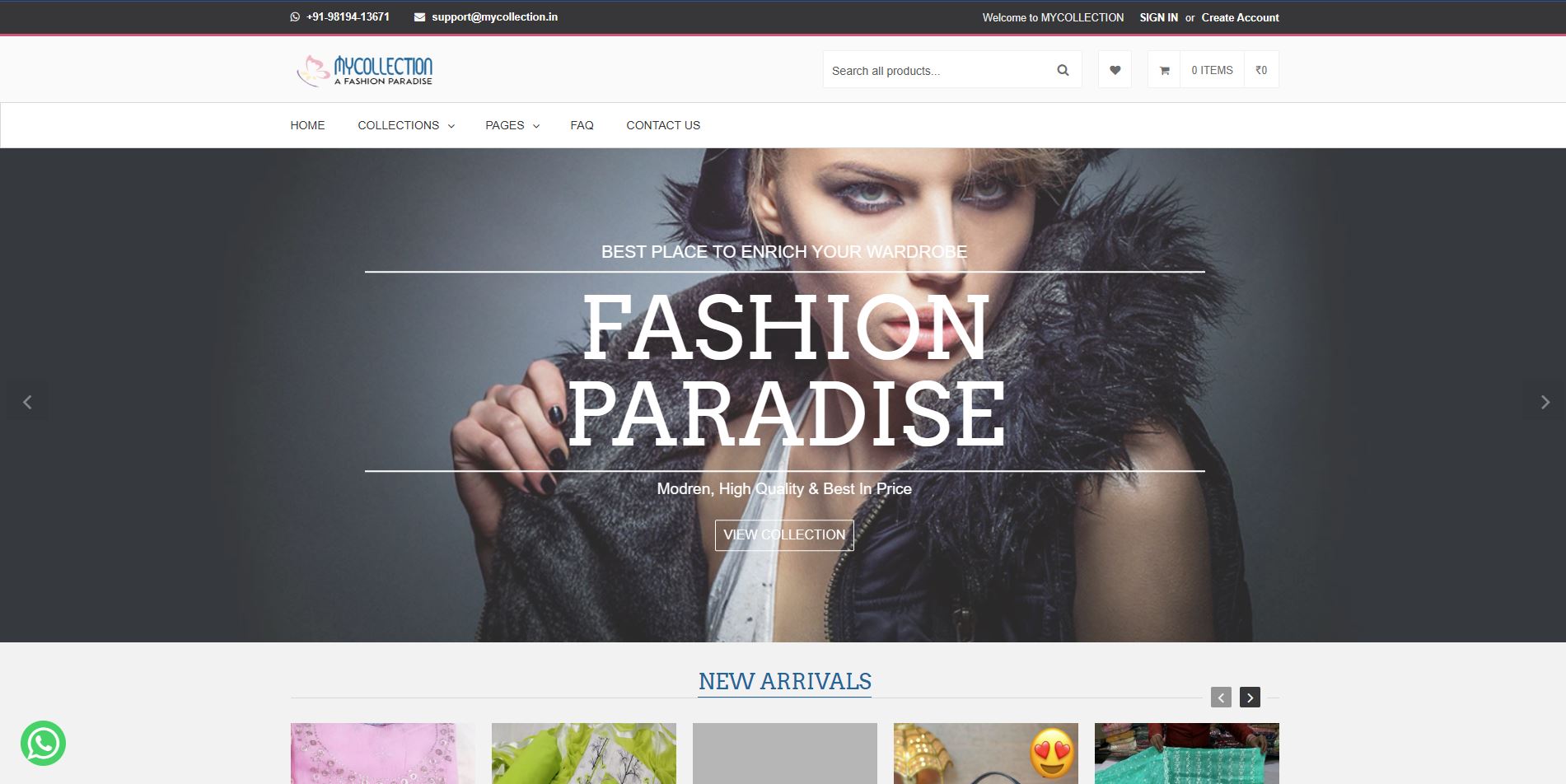Screen dimensions: 1566x784
Task: Click the SIGN IN link
Action: (1158, 17)
